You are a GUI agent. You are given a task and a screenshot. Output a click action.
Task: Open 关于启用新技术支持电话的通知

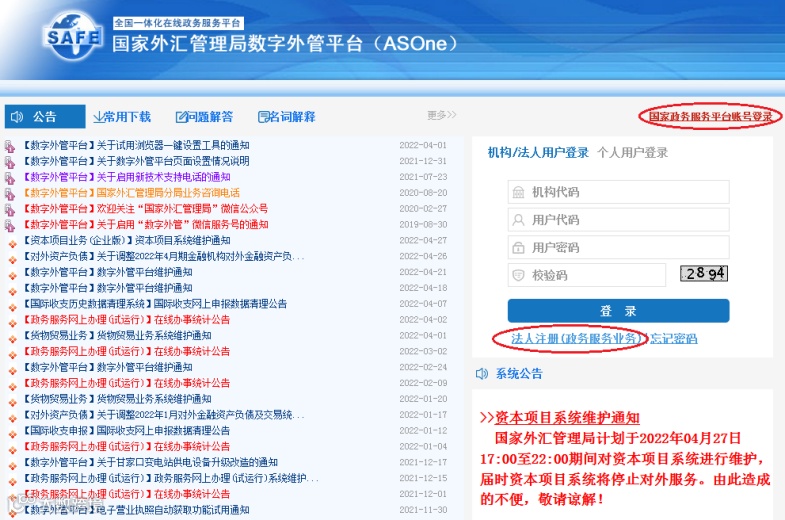(127, 177)
